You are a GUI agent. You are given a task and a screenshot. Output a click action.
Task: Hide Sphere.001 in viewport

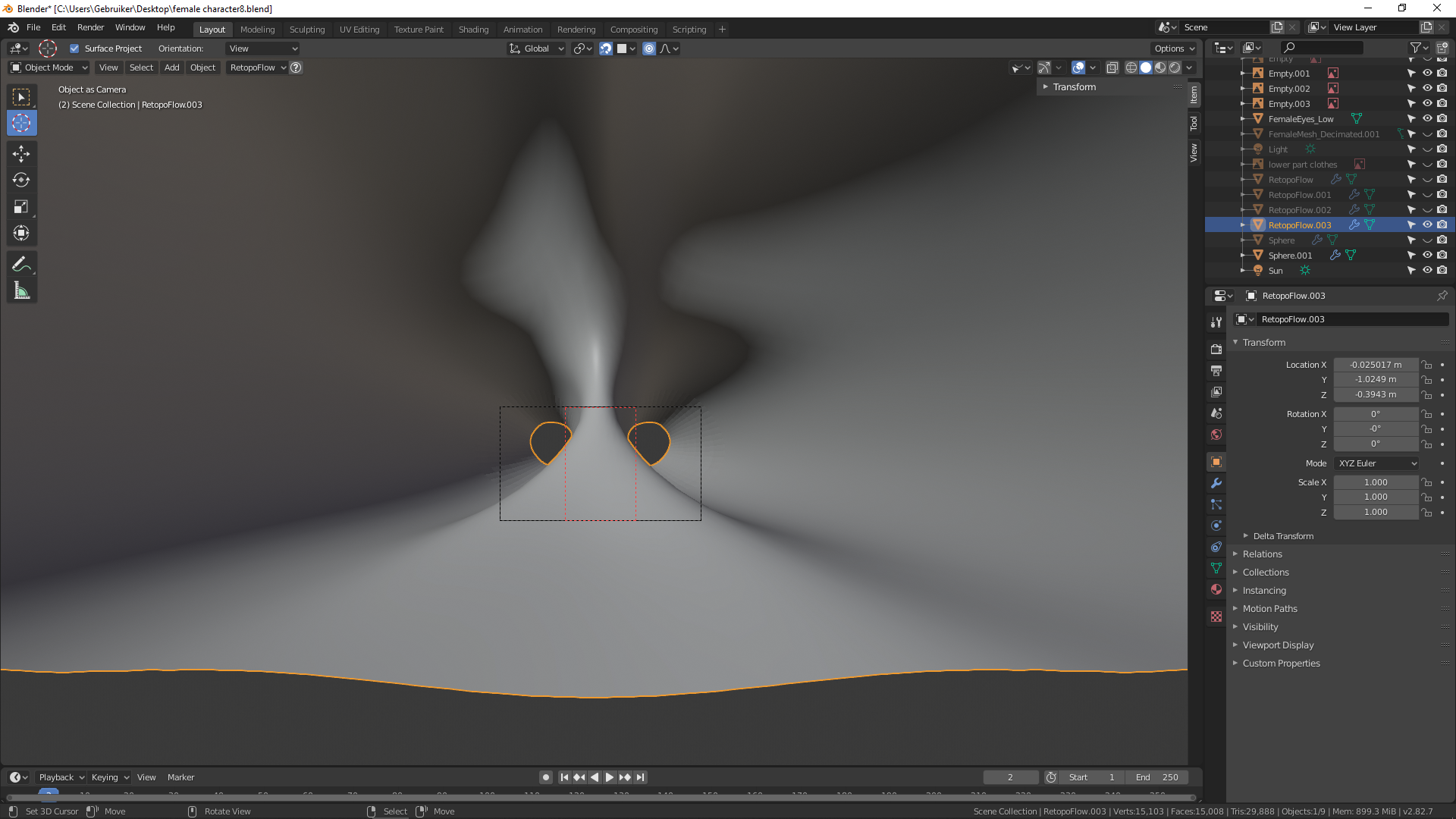click(1426, 256)
